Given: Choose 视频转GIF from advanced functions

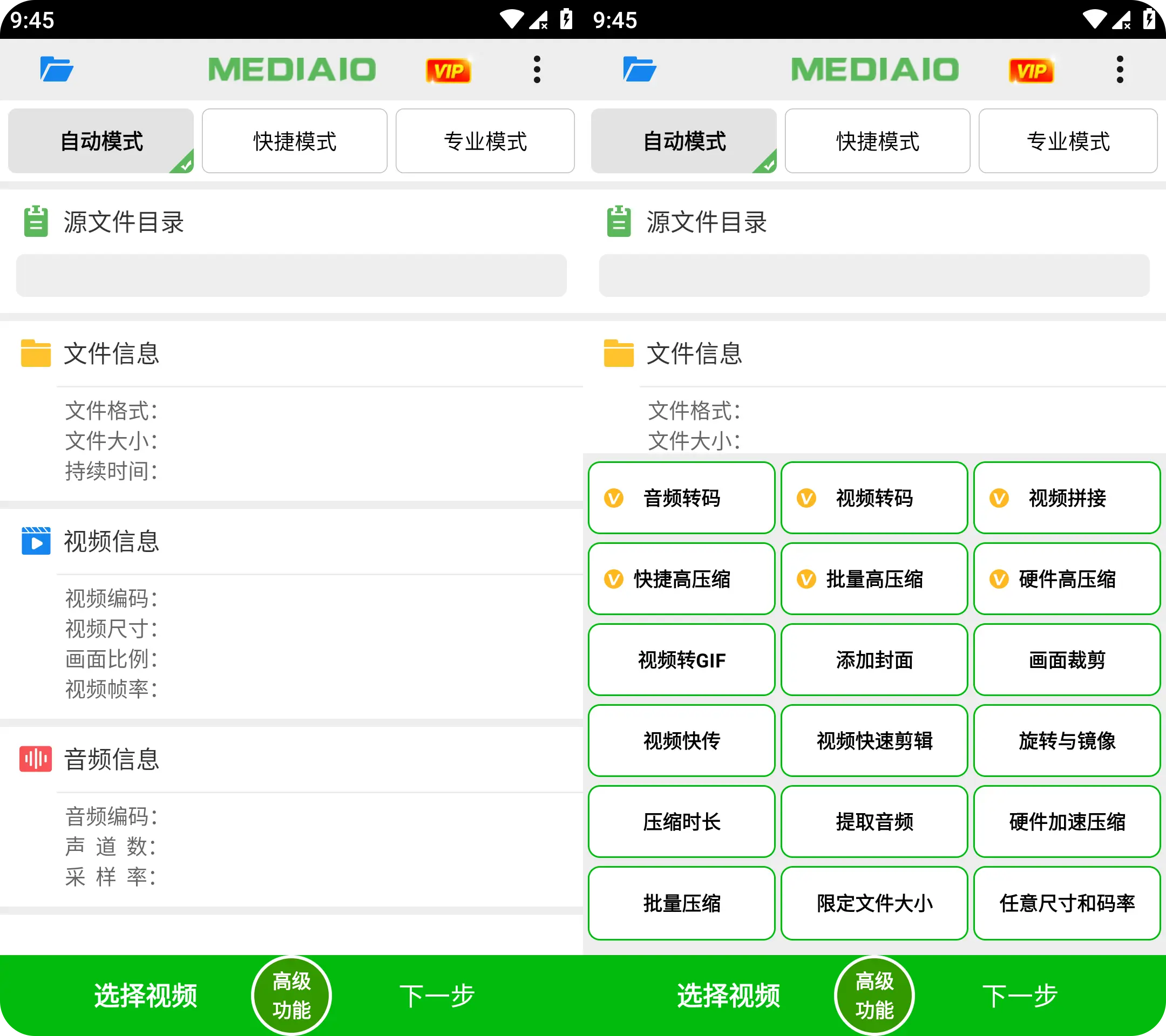Looking at the screenshot, I should pyautogui.click(x=681, y=660).
